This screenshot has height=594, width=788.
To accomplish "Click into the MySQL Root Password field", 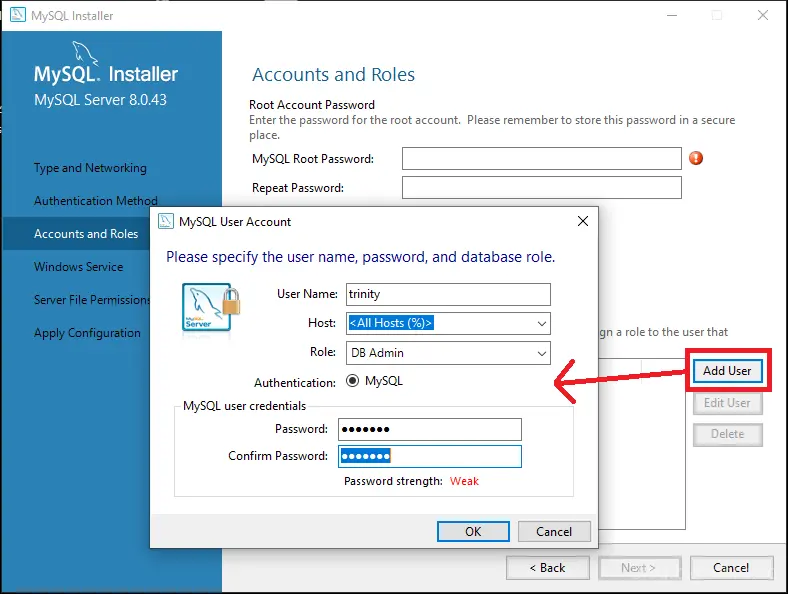I will 542,159.
